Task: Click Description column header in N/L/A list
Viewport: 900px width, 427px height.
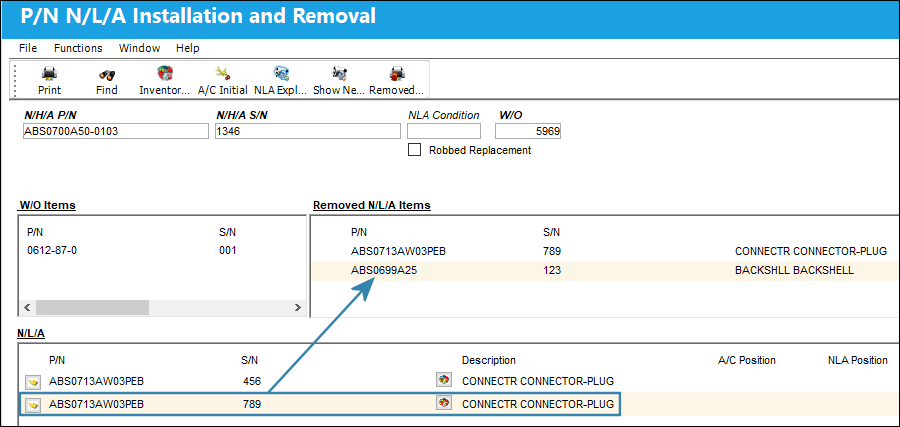Action: coord(489,360)
